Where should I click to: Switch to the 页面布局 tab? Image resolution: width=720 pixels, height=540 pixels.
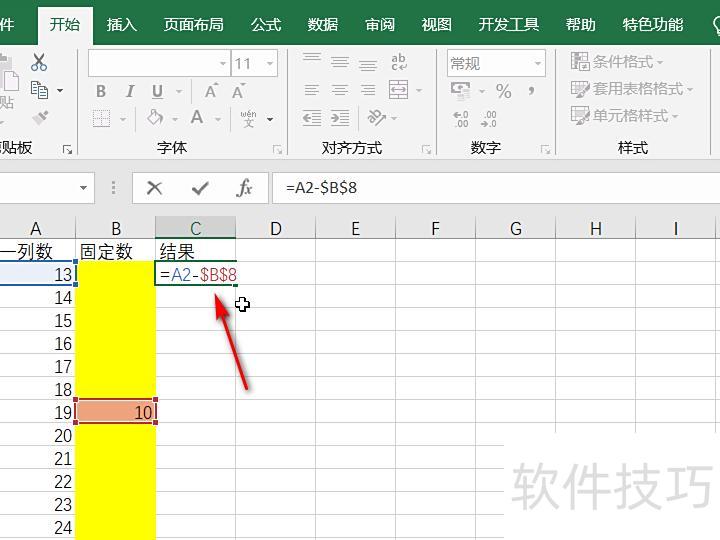click(193, 24)
